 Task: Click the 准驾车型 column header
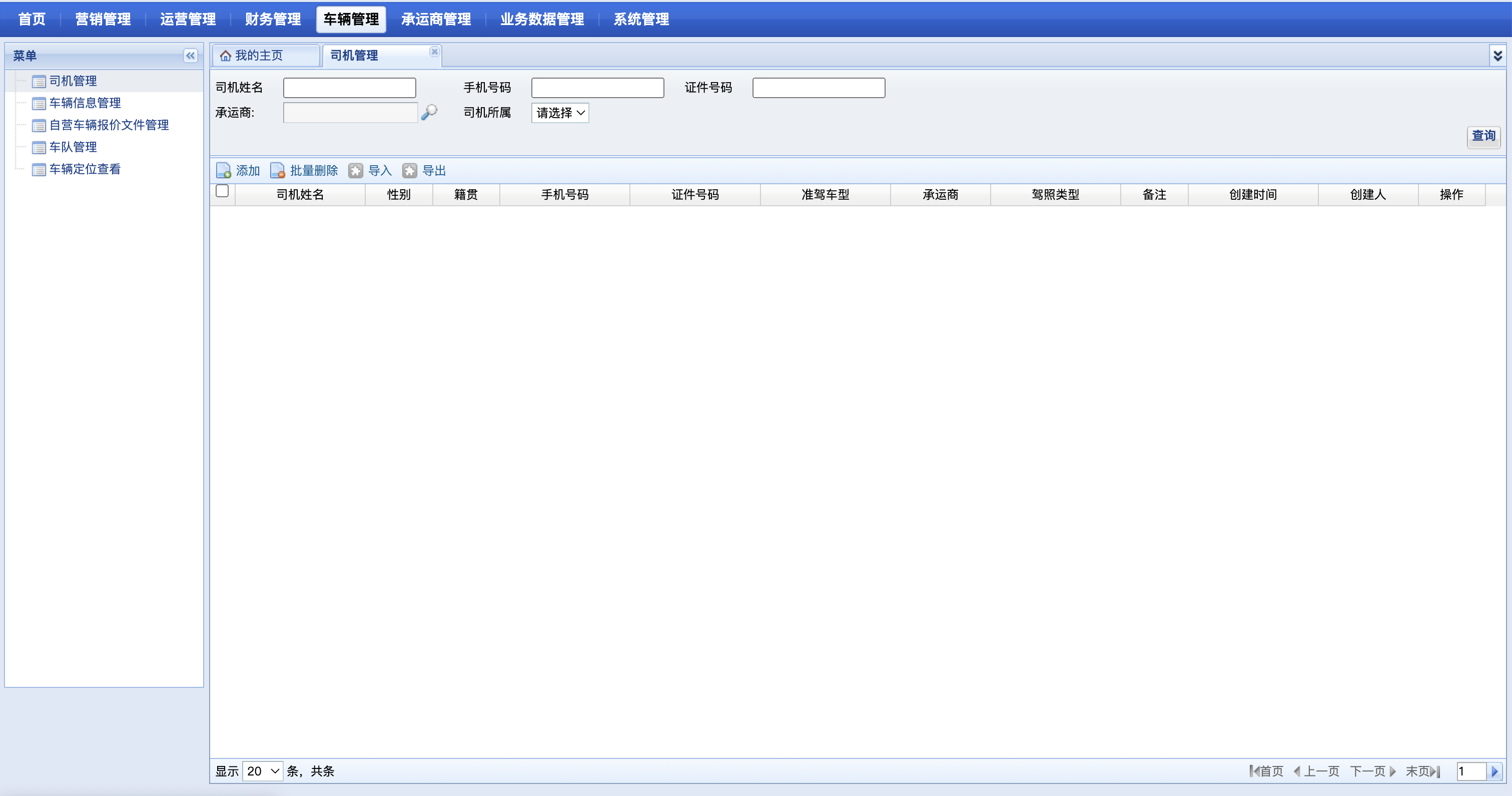(825, 194)
